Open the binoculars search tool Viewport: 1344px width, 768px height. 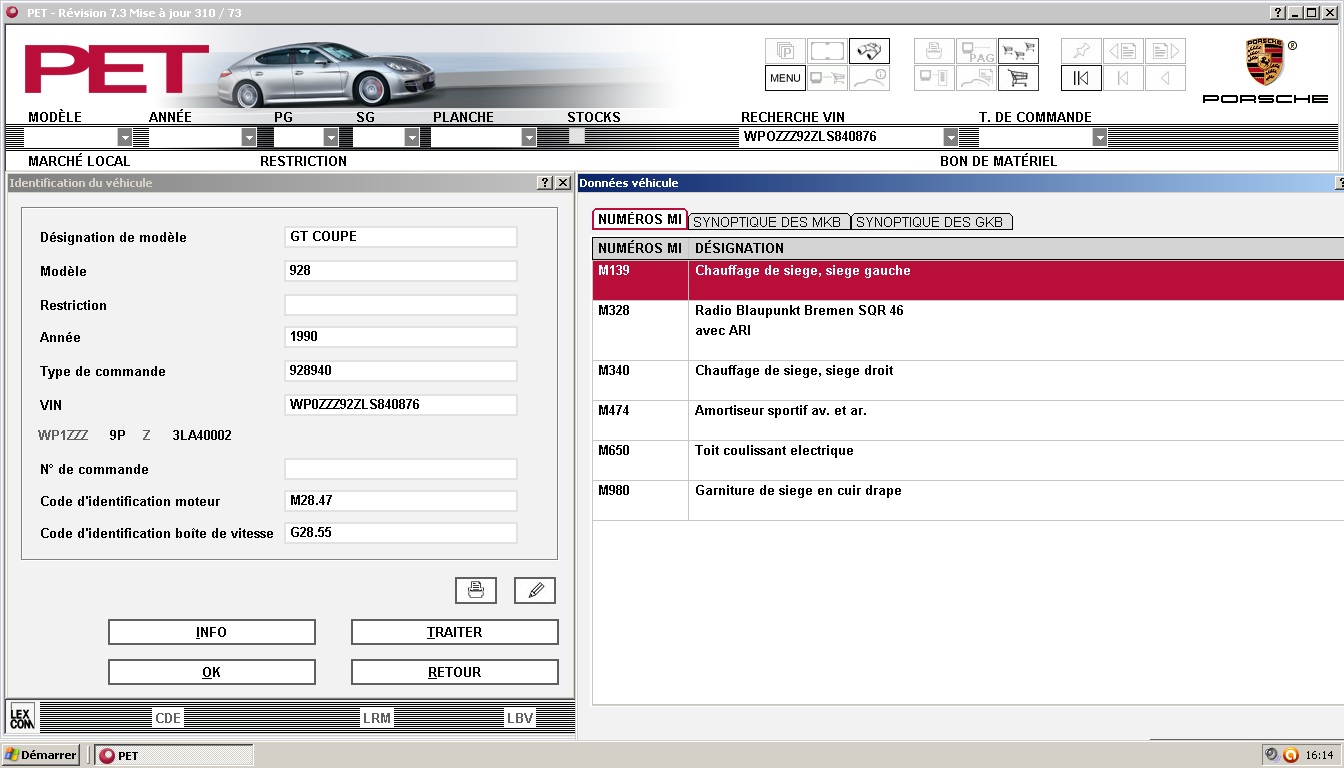(x=869, y=51)
